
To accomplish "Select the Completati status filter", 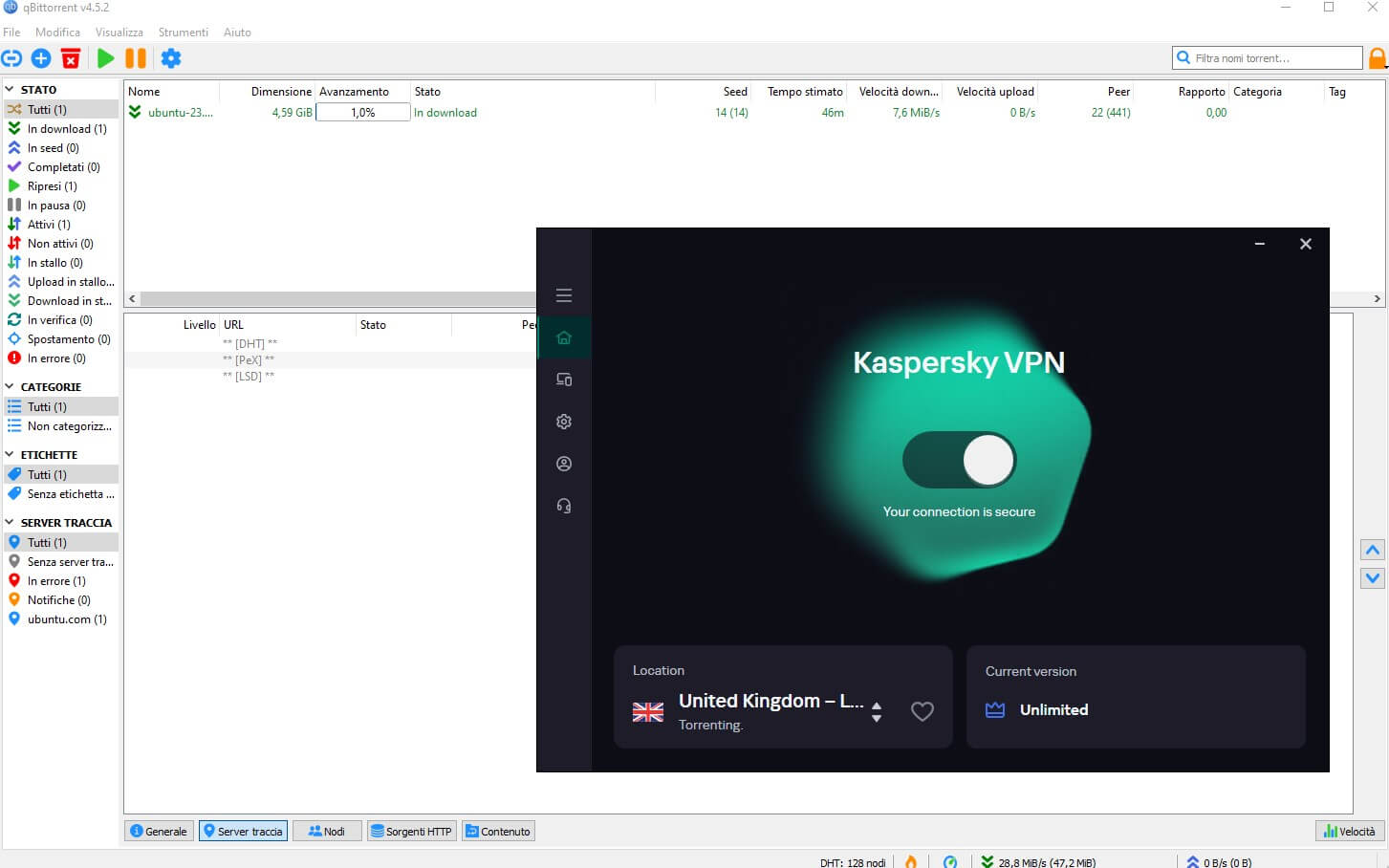I will 63,167.
